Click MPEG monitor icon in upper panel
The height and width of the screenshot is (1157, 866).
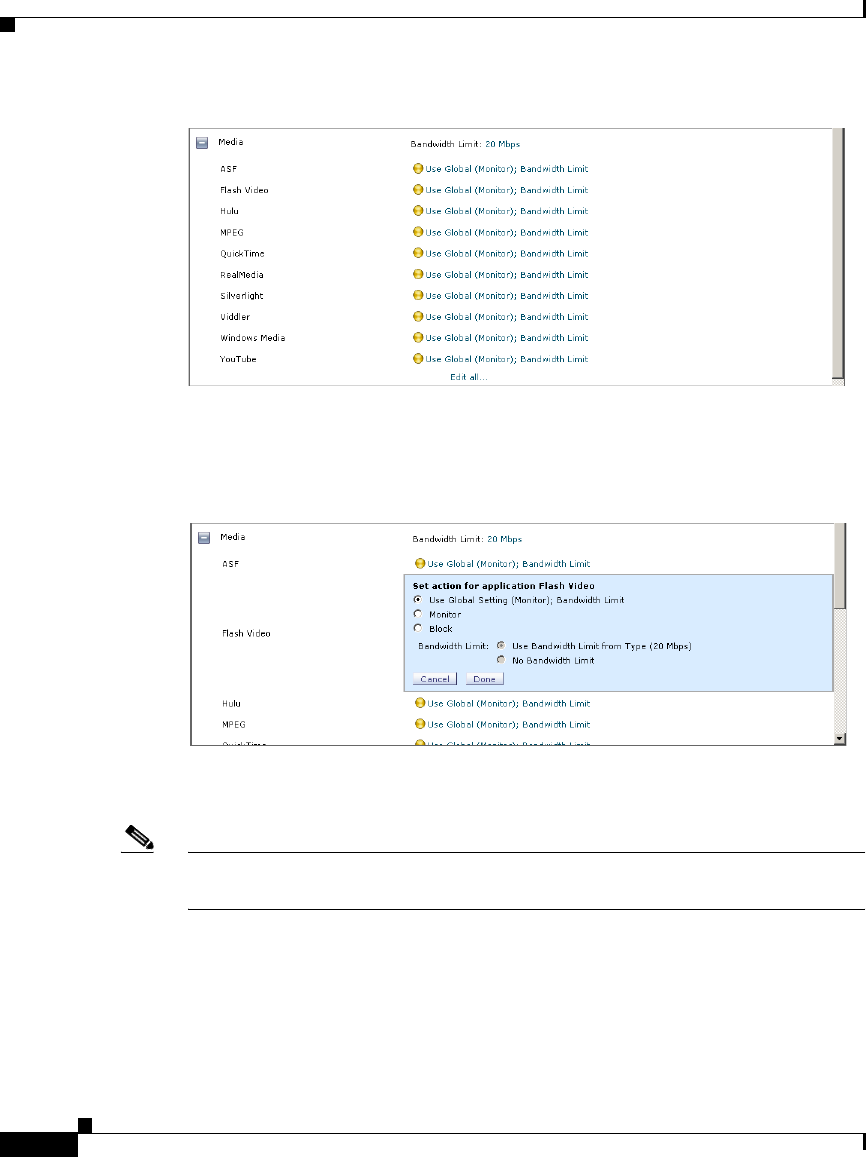tap(418, 232)
